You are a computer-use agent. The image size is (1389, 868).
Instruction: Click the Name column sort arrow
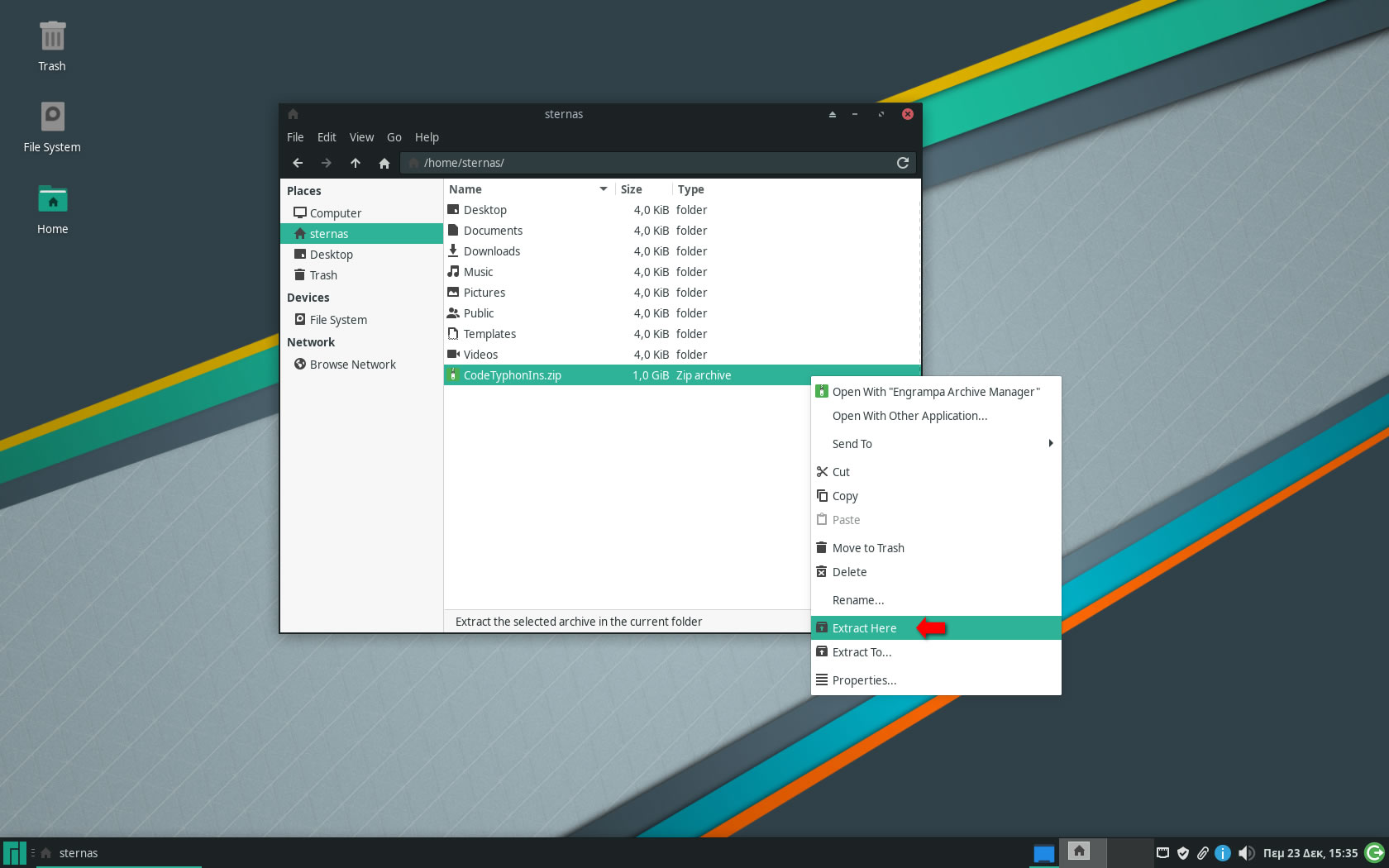click(604, 189)
